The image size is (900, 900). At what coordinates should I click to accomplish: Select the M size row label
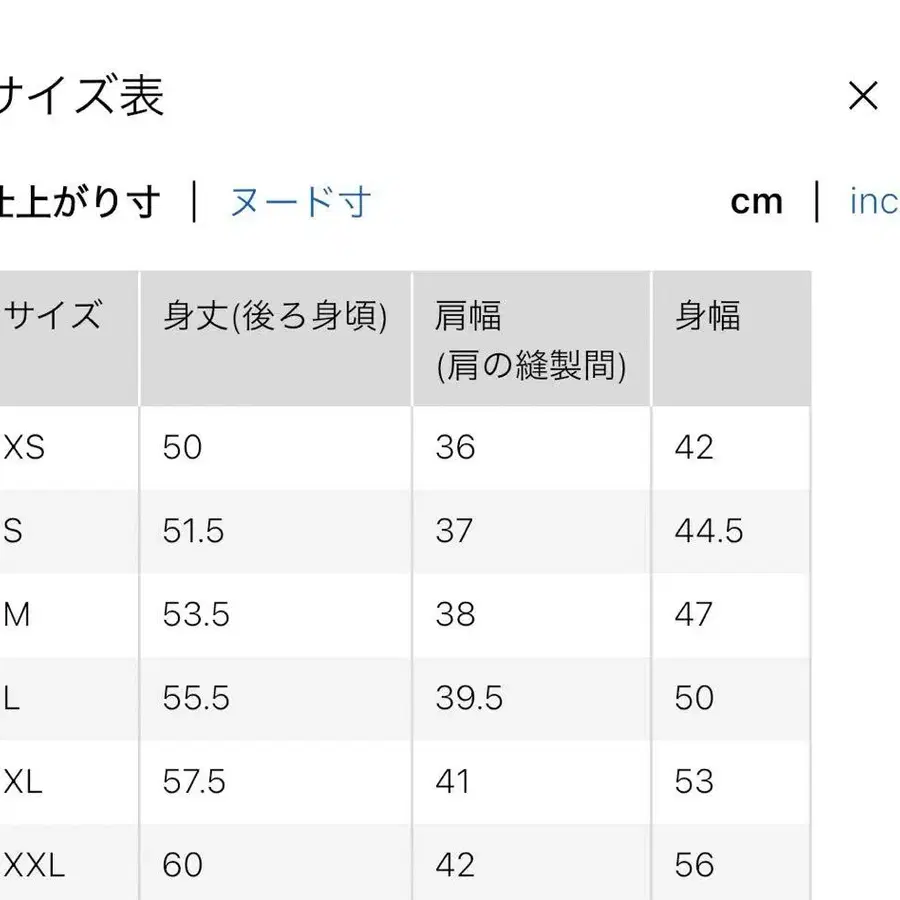tap(18, 615)
